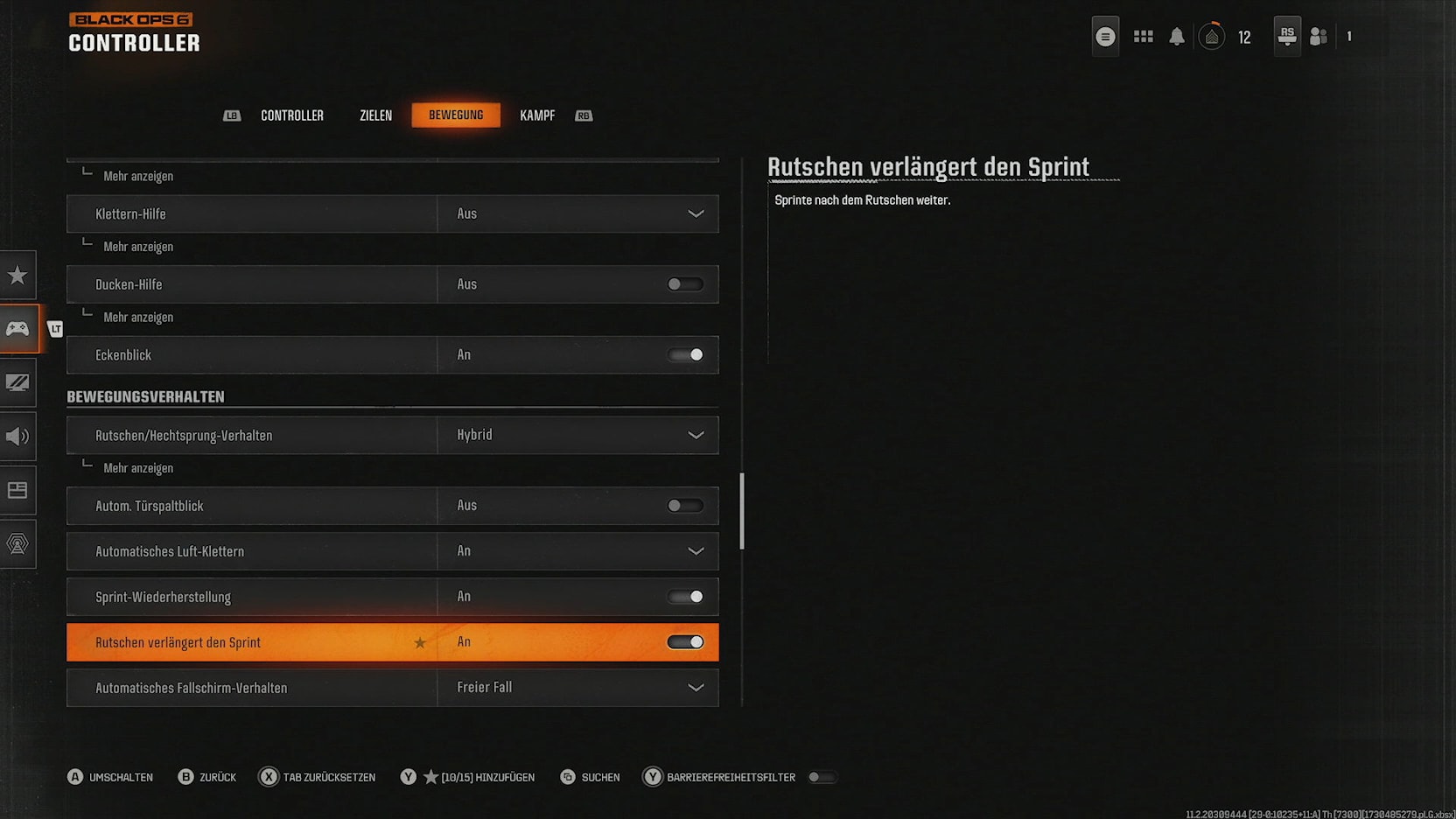The height and width of the screenshot is (819, 1456).
Task: Toggle the Barrierefreiheitsfilter switch
Action: click(821, 777)
